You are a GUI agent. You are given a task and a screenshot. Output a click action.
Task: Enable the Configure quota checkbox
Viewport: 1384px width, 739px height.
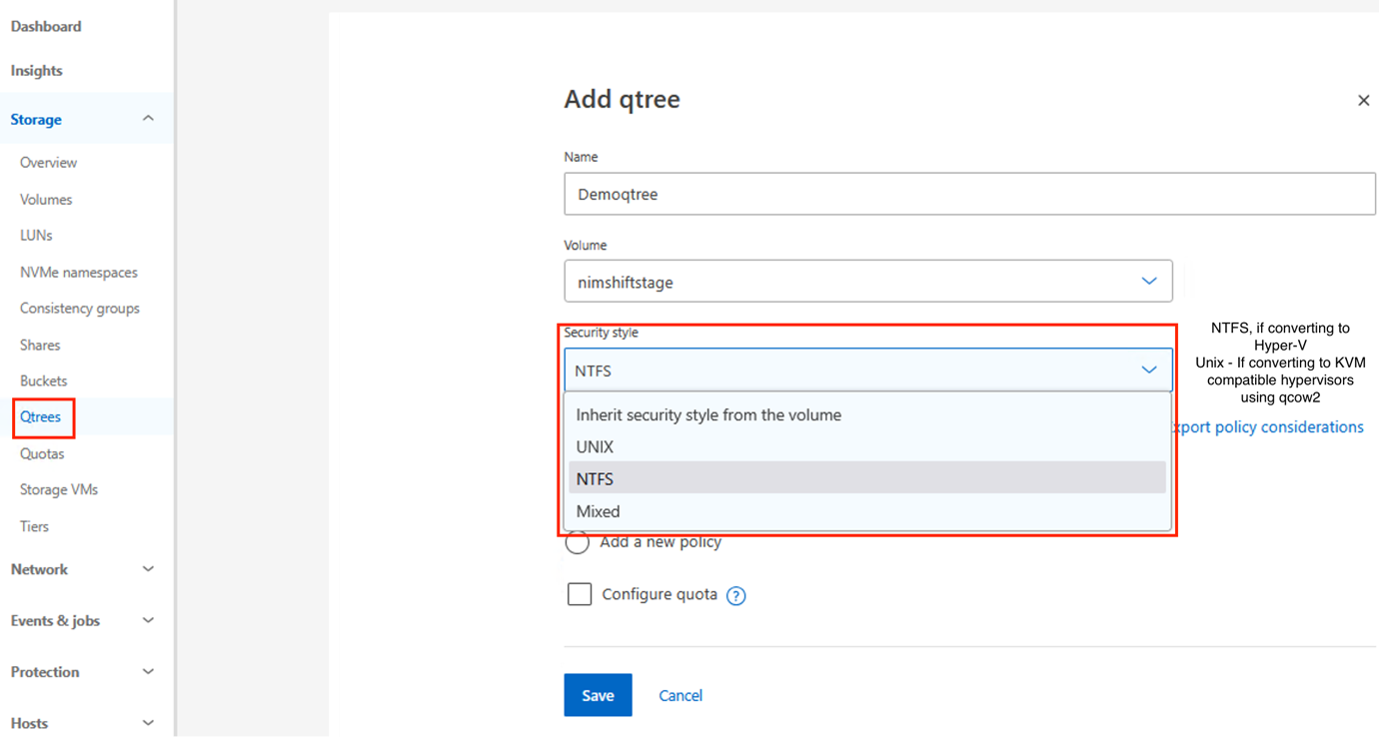click(579, 595)
